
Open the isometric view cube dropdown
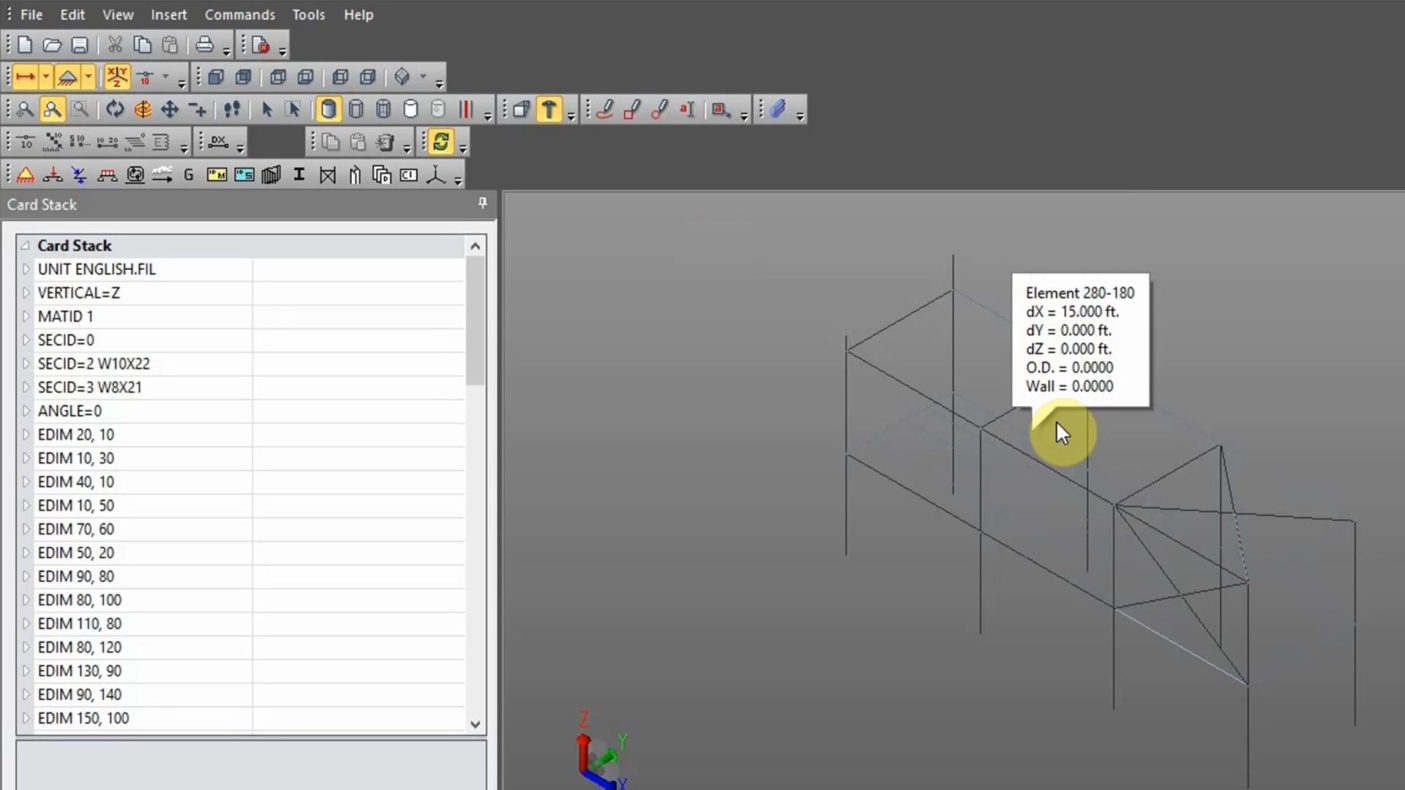click(x=423, y=77)
